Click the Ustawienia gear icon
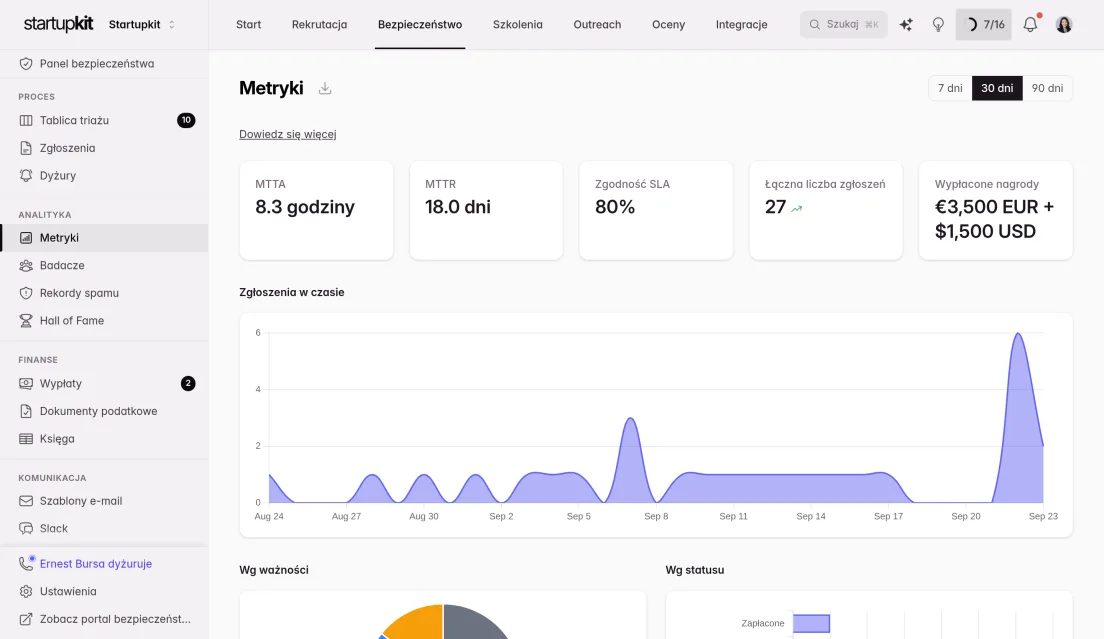The width and height of the screenshot is (1104, 639). (x=26, y=591)
